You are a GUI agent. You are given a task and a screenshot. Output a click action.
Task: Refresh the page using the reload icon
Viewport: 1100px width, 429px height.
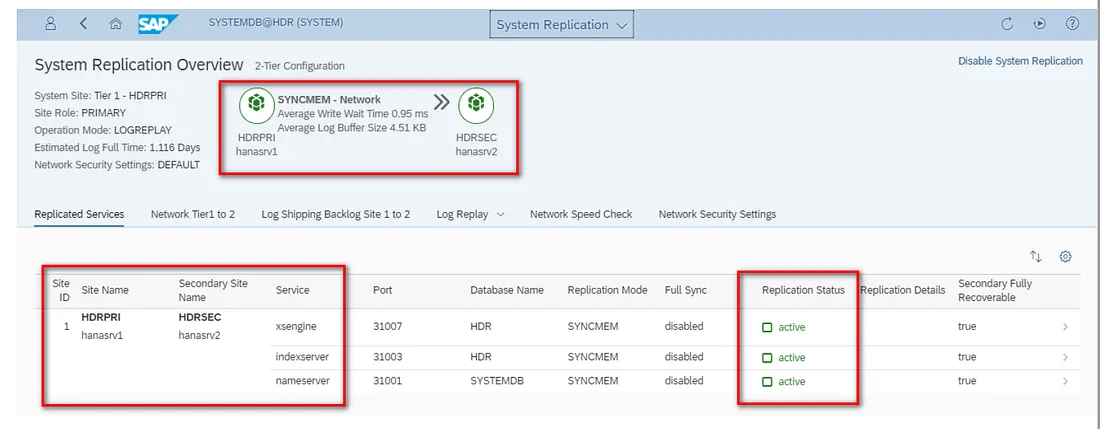click(1007, 23)
